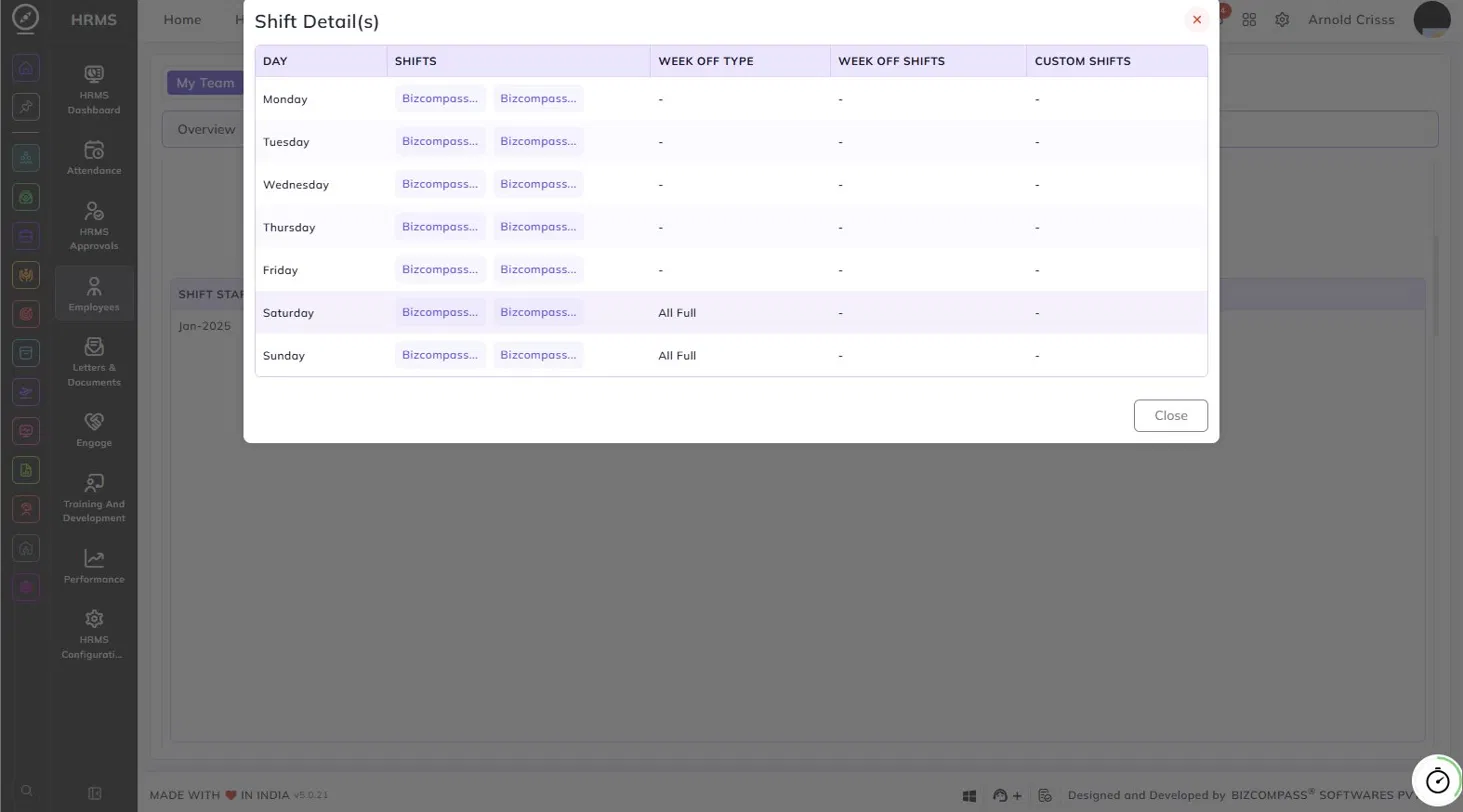Click the collapse sidebar icon at bottom

pos(95,793)
